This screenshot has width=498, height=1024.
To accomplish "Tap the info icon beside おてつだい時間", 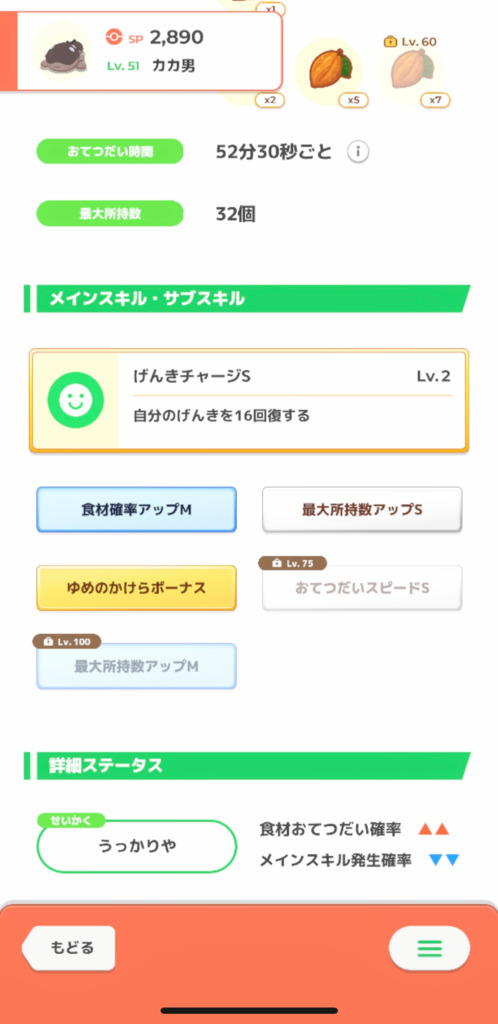I will click(358, 153).
